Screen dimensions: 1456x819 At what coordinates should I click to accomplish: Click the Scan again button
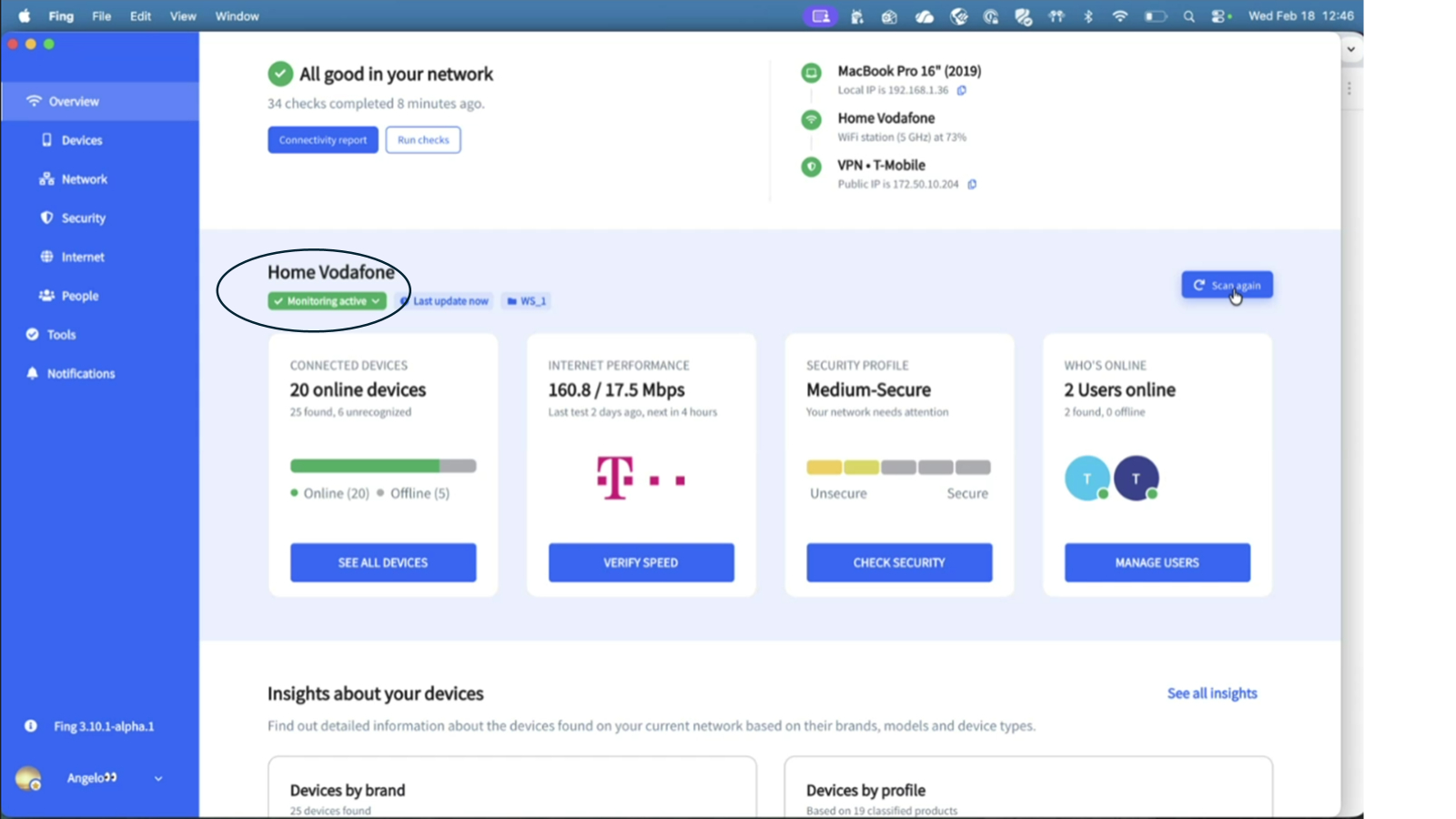coord(1227,285)
